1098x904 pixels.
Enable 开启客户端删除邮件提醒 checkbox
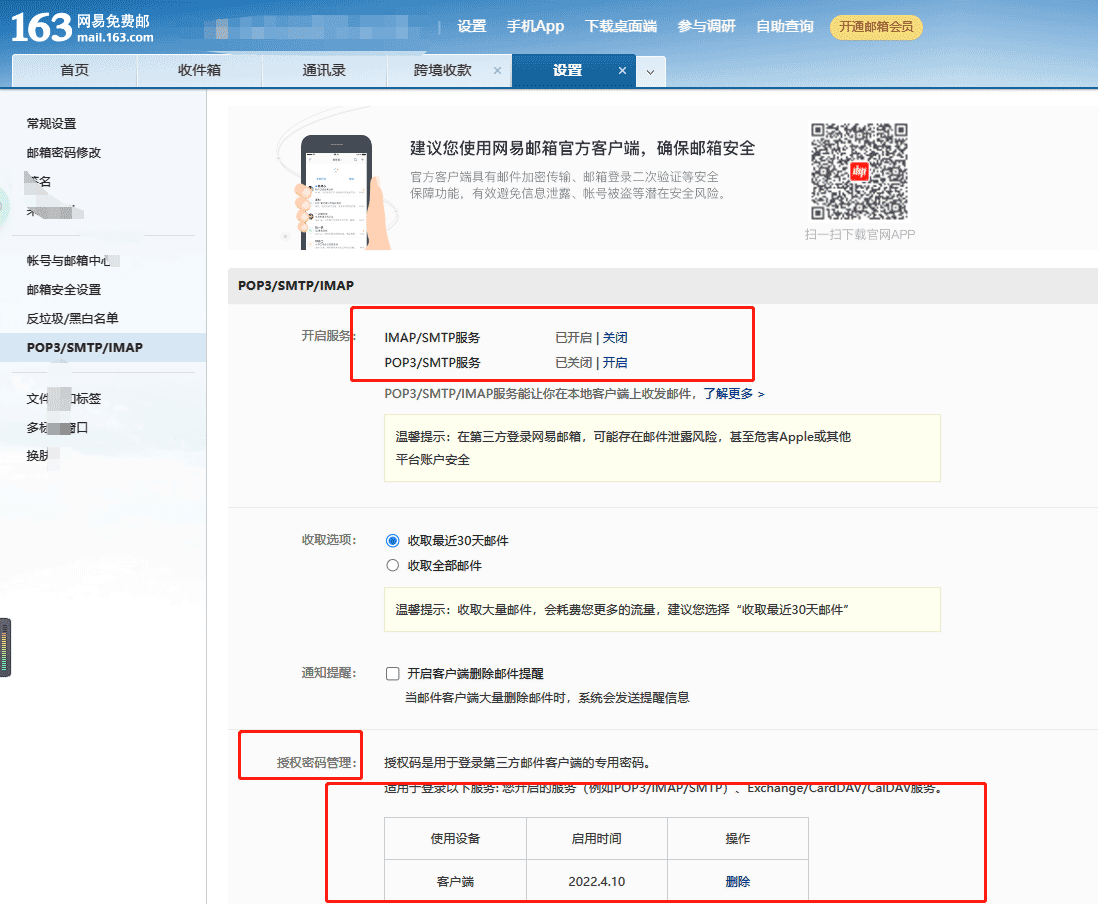(393, 674)
